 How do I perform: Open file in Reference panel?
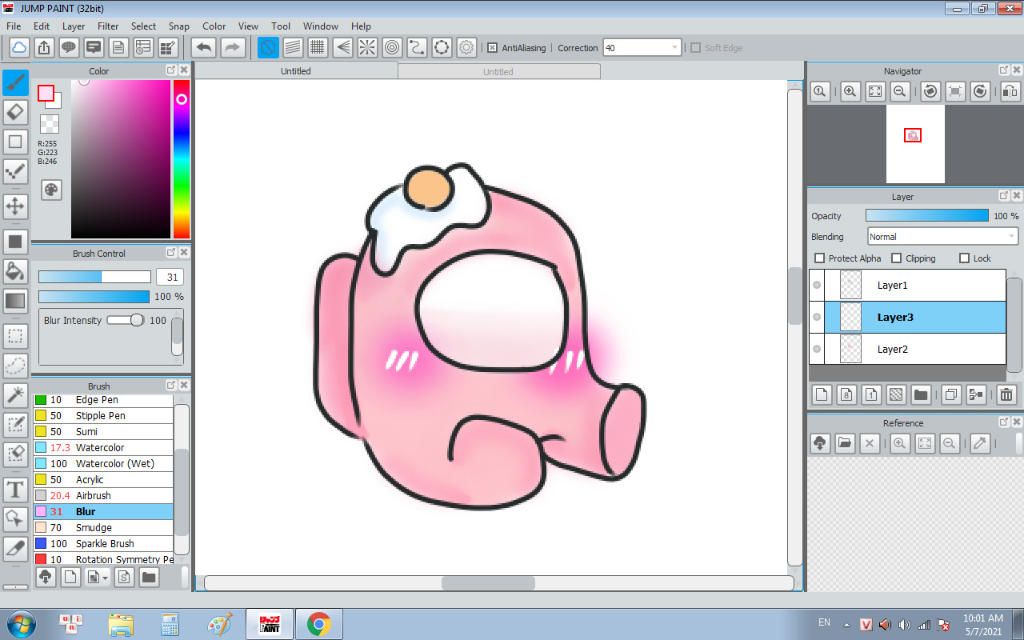(844, 443)
